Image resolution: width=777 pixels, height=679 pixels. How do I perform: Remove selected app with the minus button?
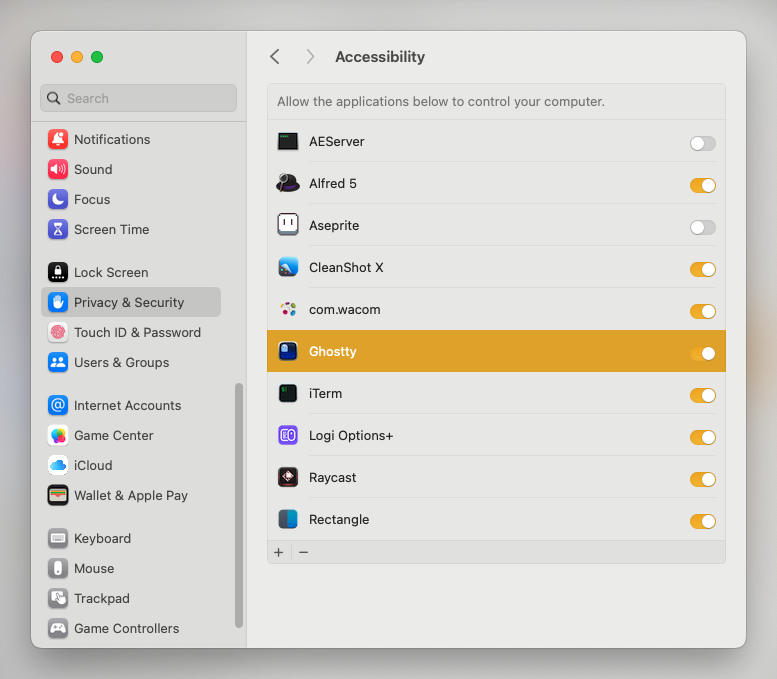pos(304,553)
